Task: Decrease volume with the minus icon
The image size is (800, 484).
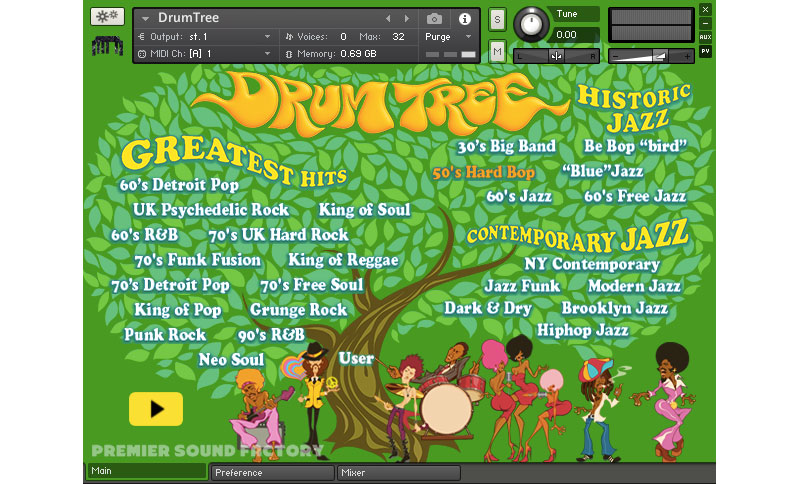Action: (615, 57)
